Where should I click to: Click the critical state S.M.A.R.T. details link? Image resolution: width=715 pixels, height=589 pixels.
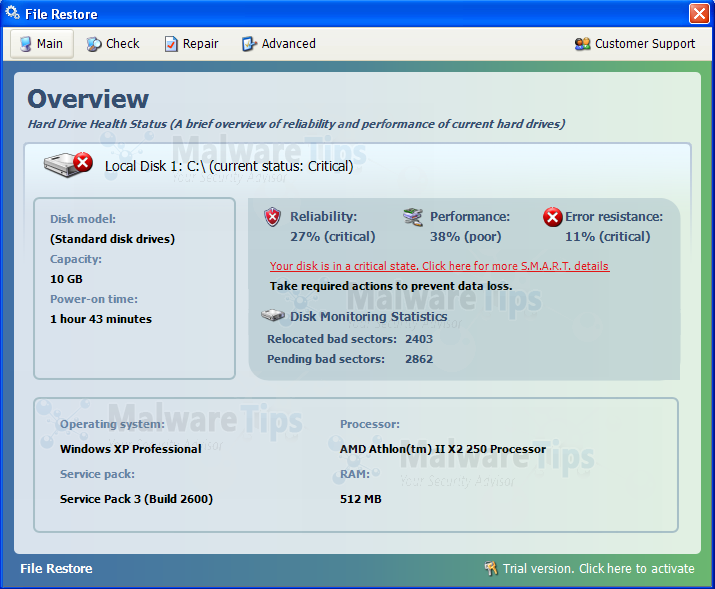pyautogui.click(x=439, y=266)
